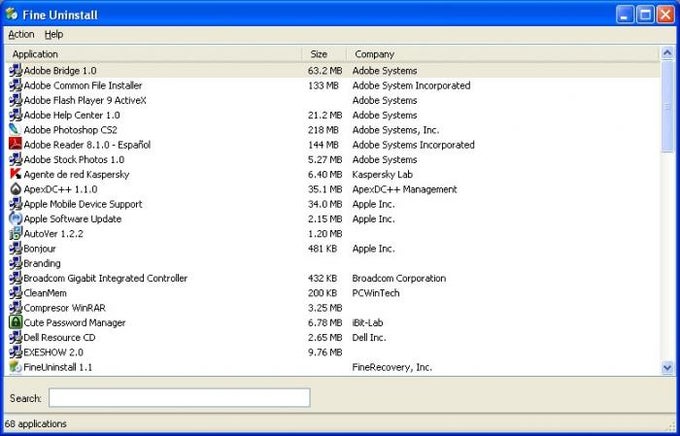The width and height of the screenshot is (680, 436).
Task: Click the Broadcom Gigabit Integrated Controller icon
Action: click(16, 278)
